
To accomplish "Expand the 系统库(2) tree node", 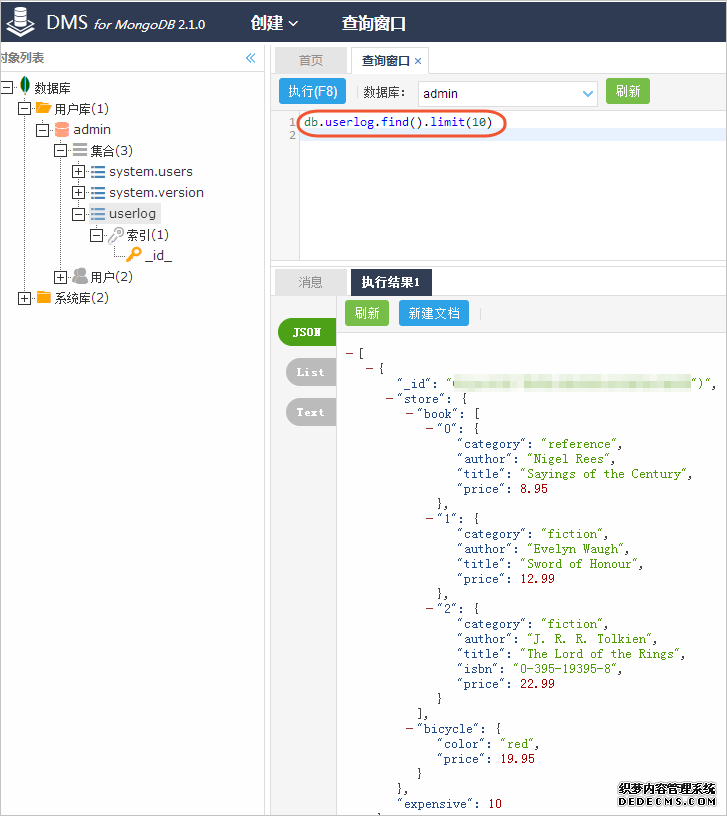I will click(25, 298).
